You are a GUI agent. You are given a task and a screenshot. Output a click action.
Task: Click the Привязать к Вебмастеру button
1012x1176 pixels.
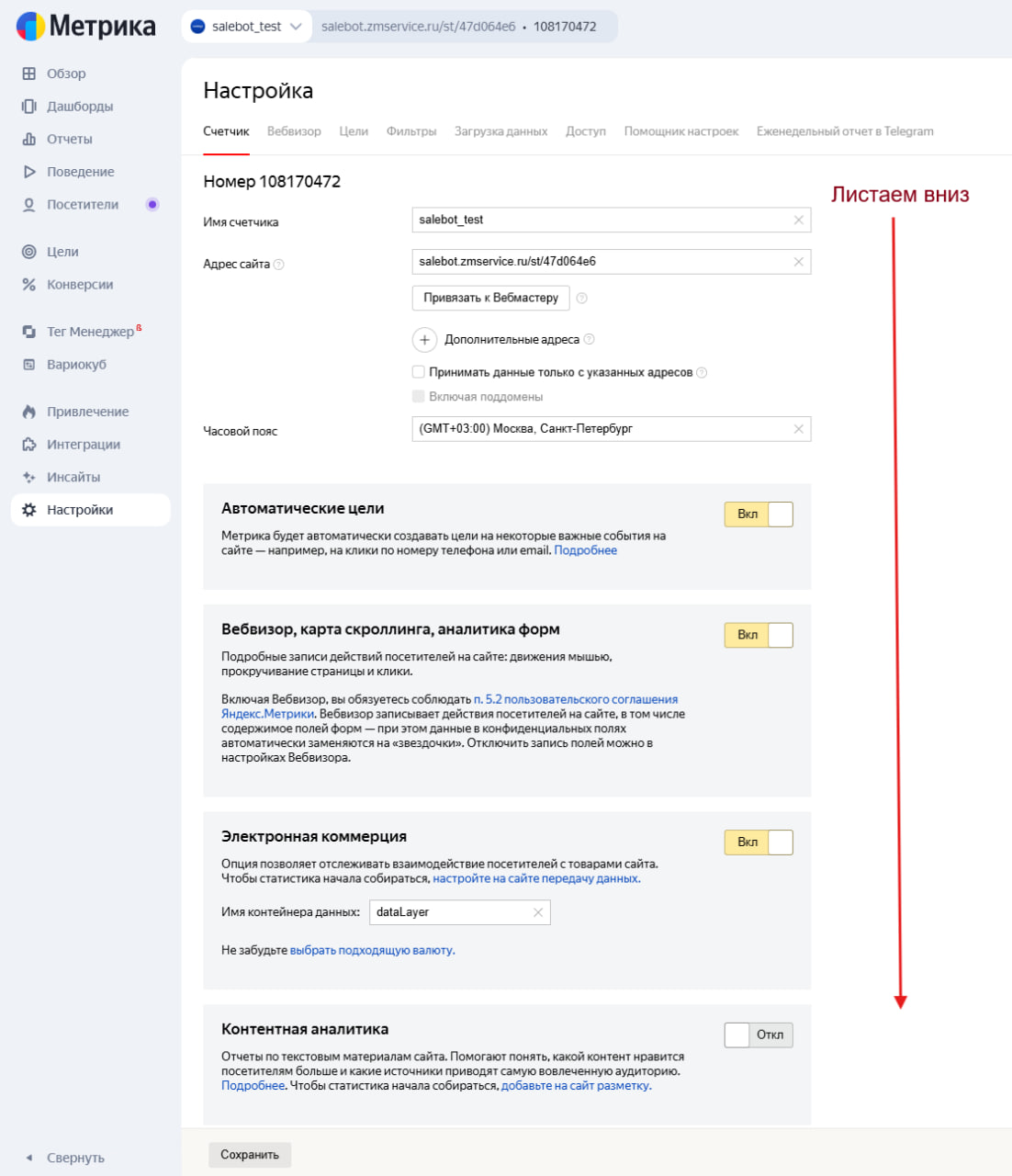pos(490,298)
